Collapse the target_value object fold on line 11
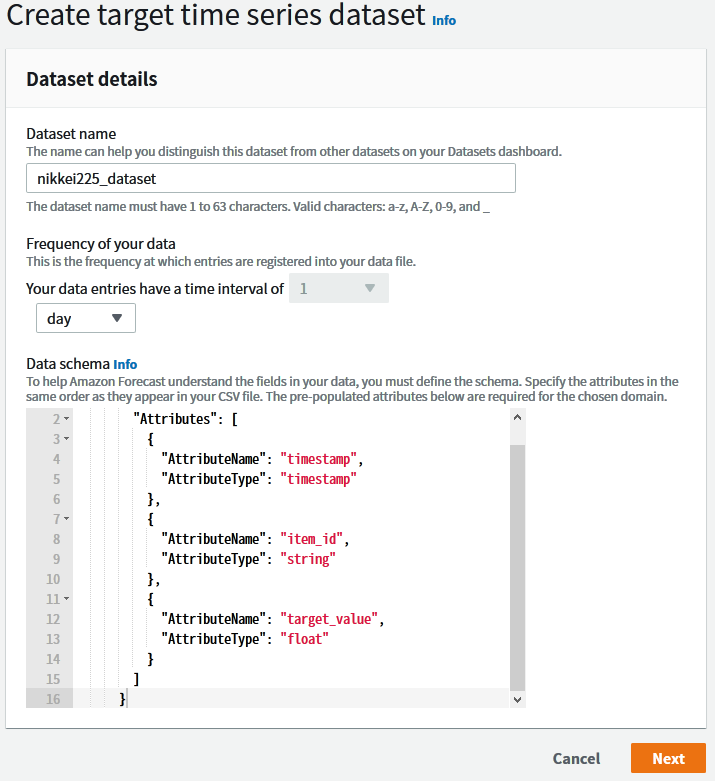The height and width of the screenshot is (781, 715). (66, 599)
